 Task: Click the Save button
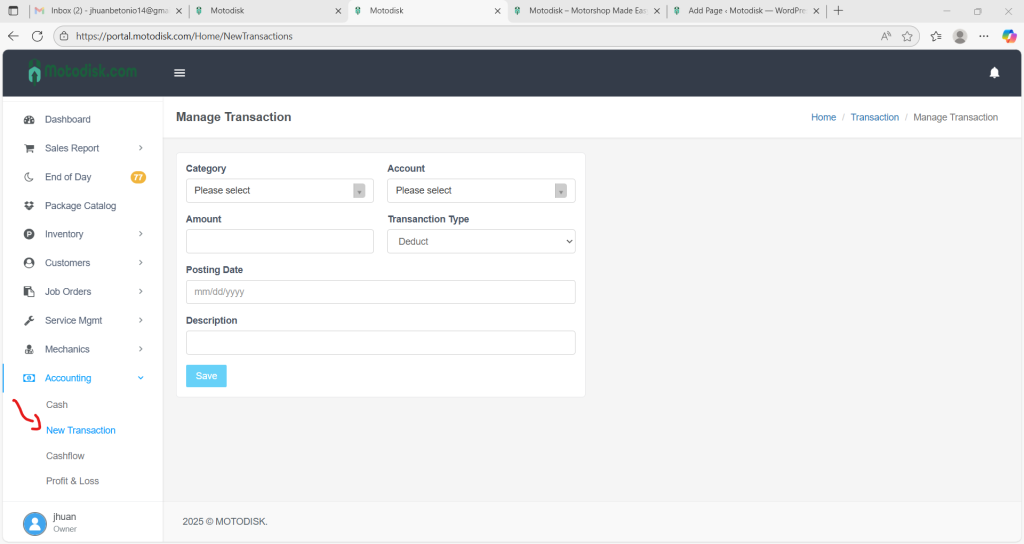(x=206, y=376)
